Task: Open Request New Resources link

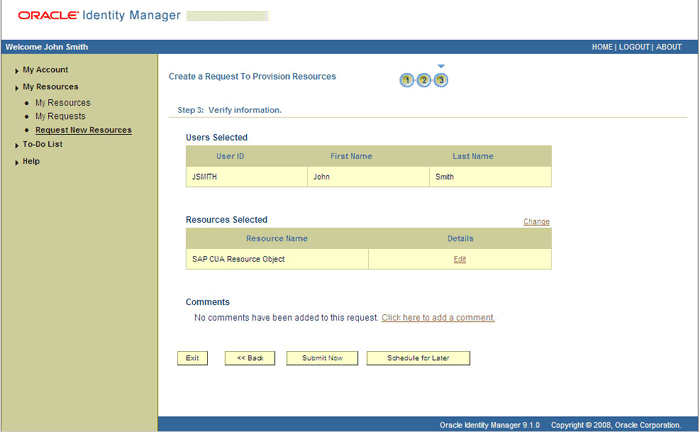Action: coord(83,130)
